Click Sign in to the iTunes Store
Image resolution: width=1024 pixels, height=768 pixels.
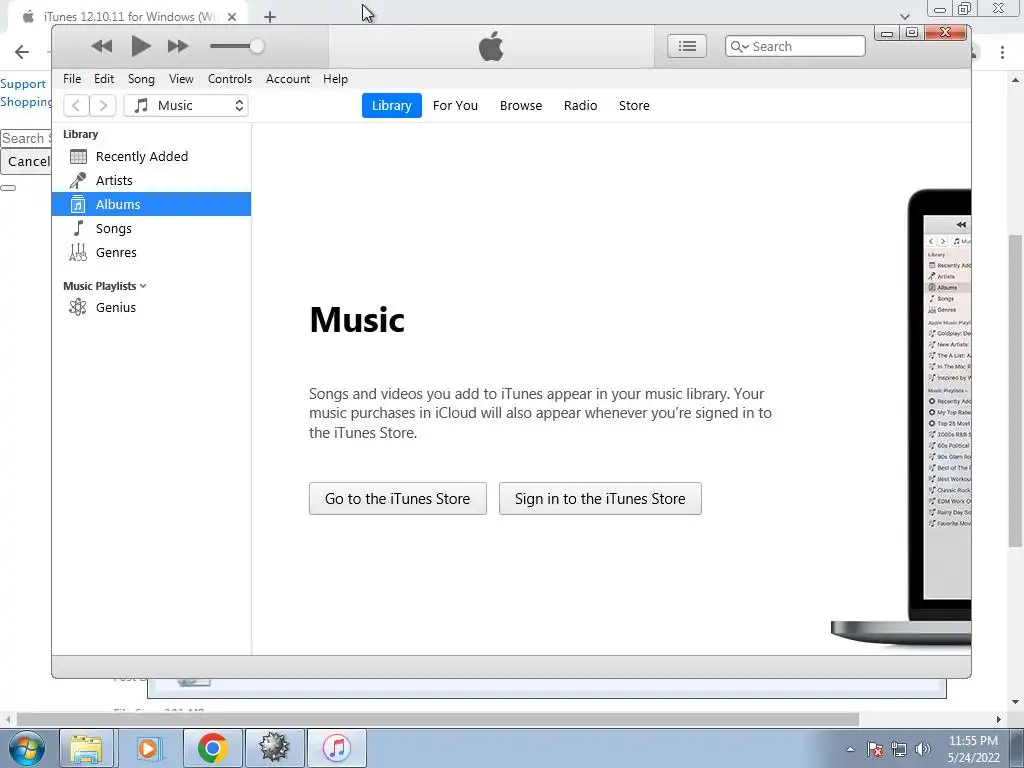click(x=600, y=499)
